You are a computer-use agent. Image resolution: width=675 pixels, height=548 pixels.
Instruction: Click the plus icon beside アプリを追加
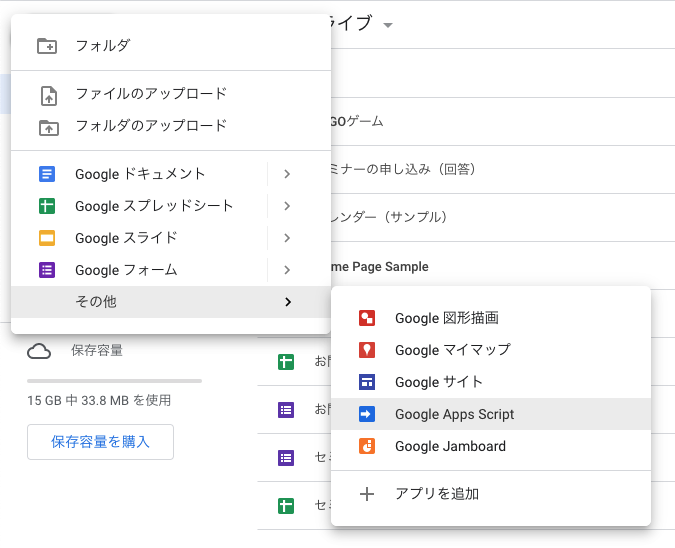(367, 494)
